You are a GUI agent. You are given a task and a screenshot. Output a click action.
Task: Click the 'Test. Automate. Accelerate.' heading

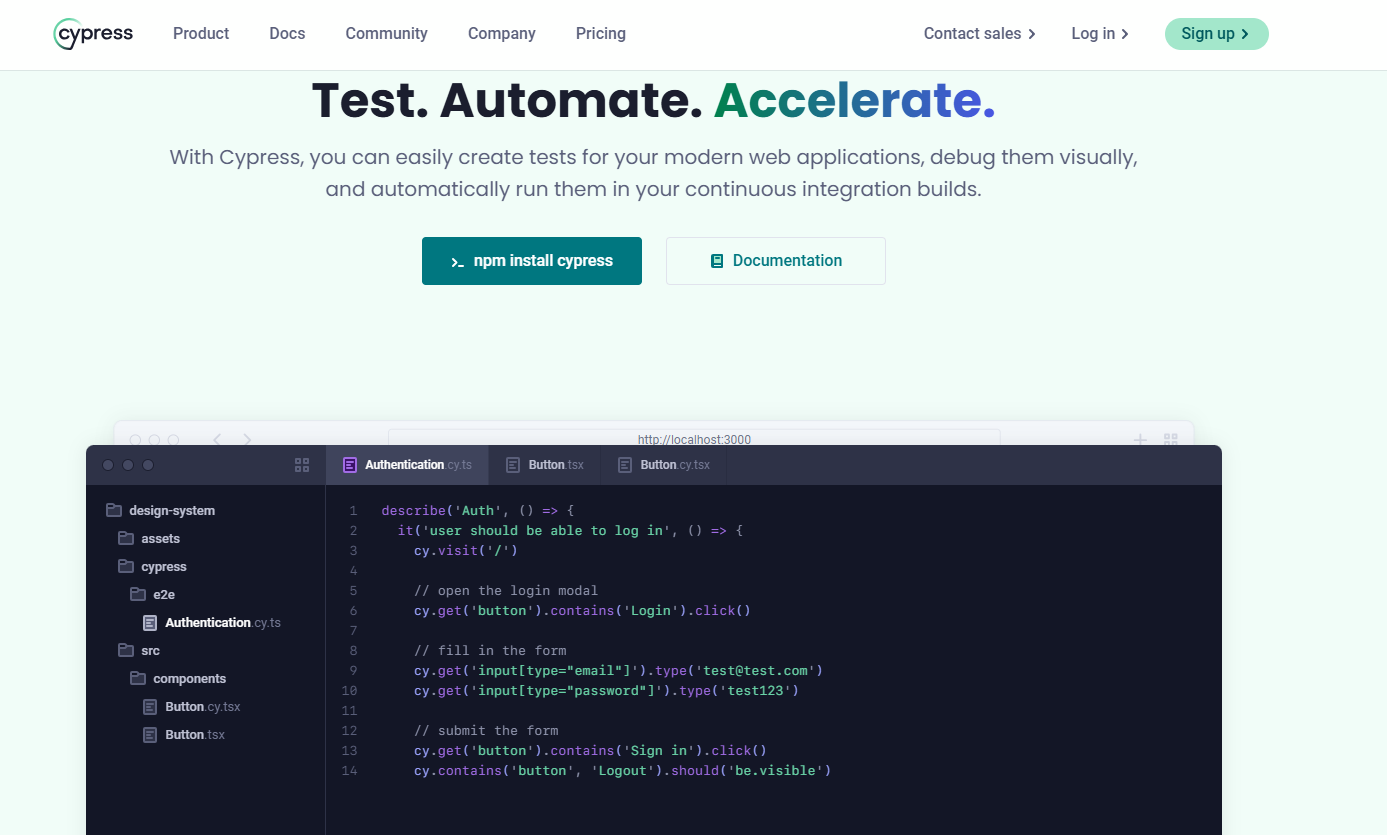(654, 100)
